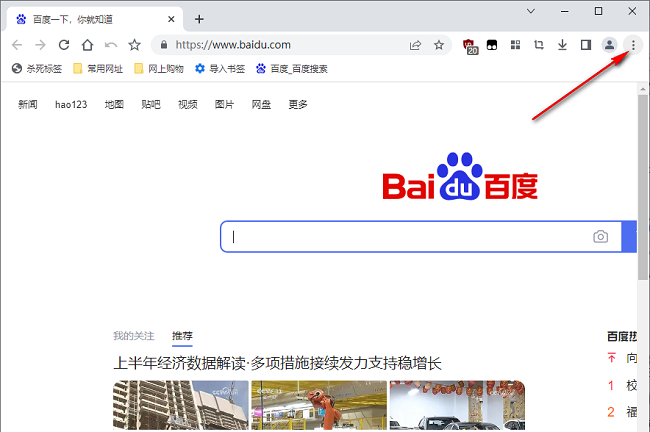This screenshot has height=432, width=650.
Task: Click the toolbar star icon left of address bar
Action: 134,45
